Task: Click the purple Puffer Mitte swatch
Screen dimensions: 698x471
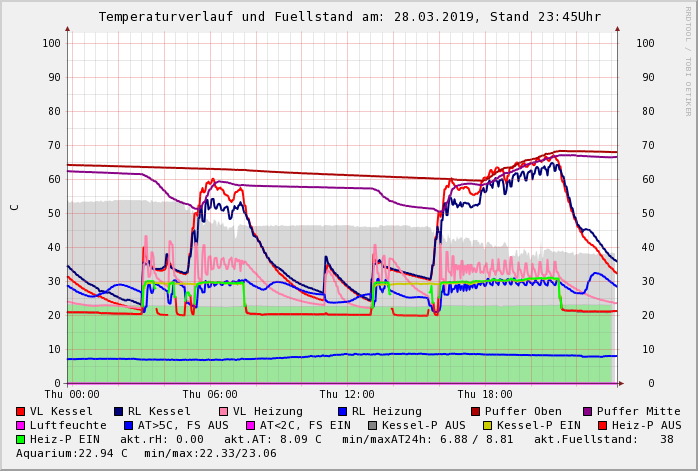Action: (x=587, y=411)
